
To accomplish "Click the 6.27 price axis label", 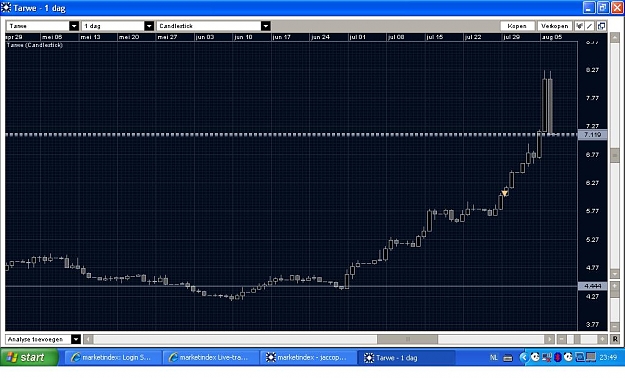I will click(592, 183).
